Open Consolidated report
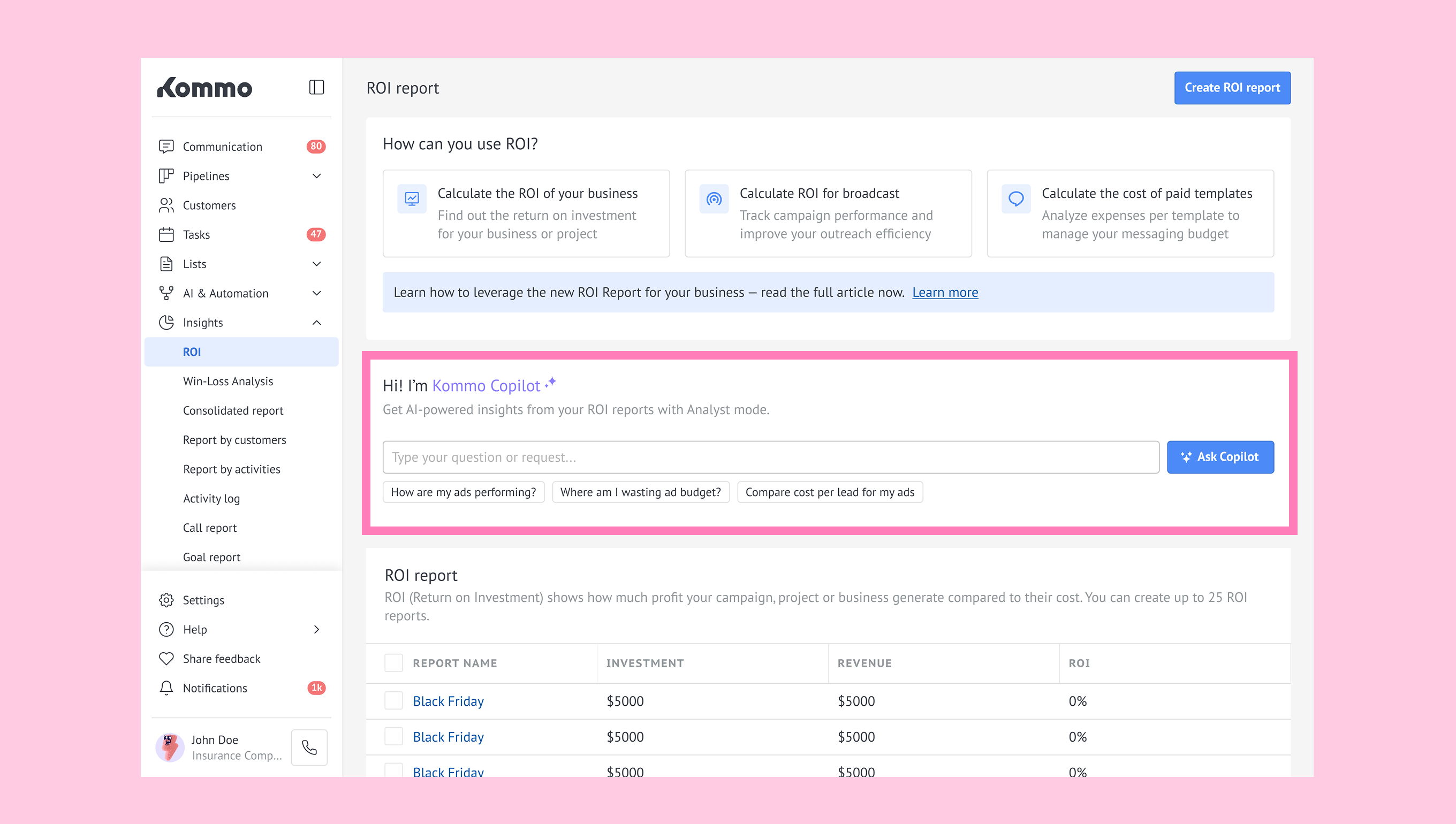 pos(233,411)
